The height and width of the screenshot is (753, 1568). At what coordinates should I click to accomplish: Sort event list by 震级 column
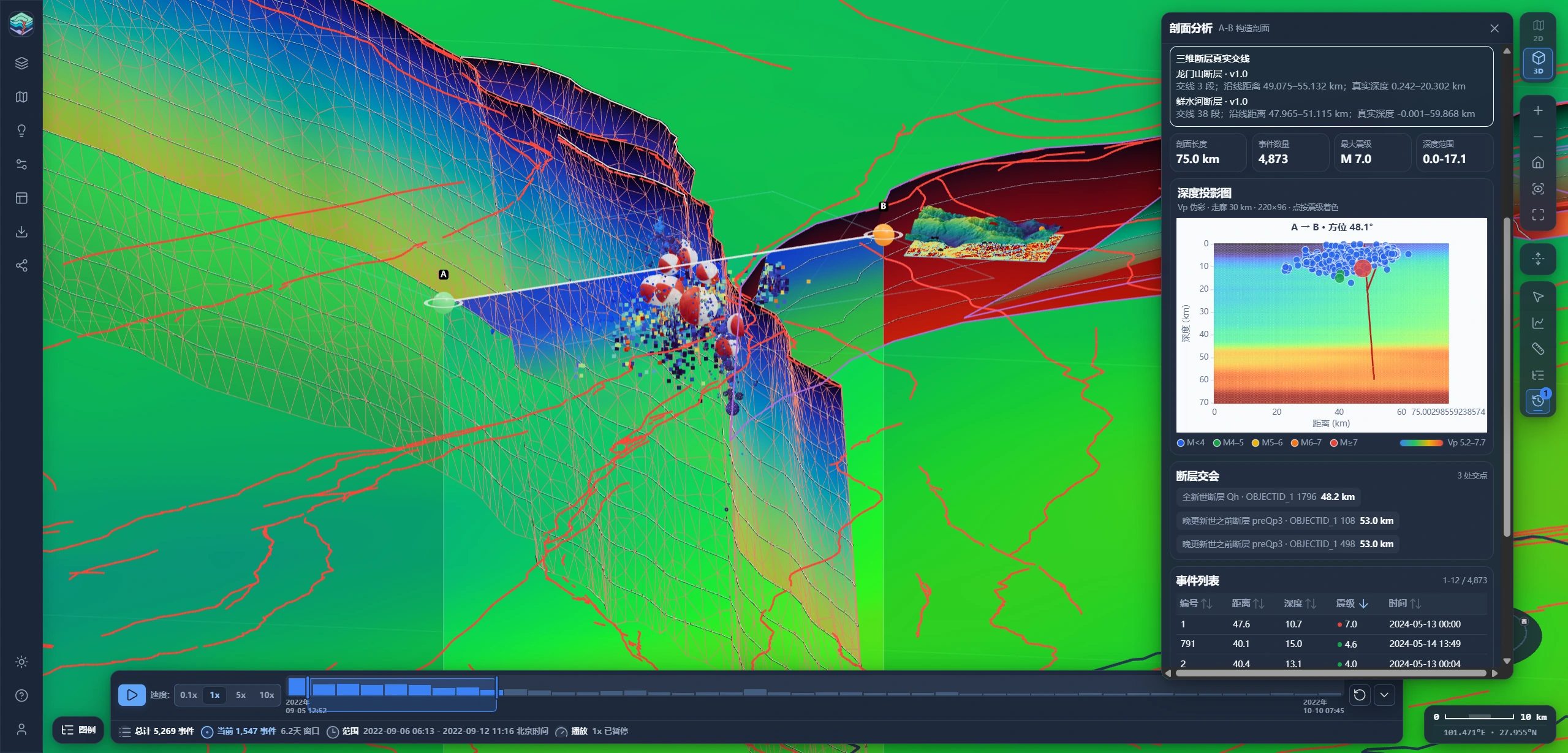1352,604
